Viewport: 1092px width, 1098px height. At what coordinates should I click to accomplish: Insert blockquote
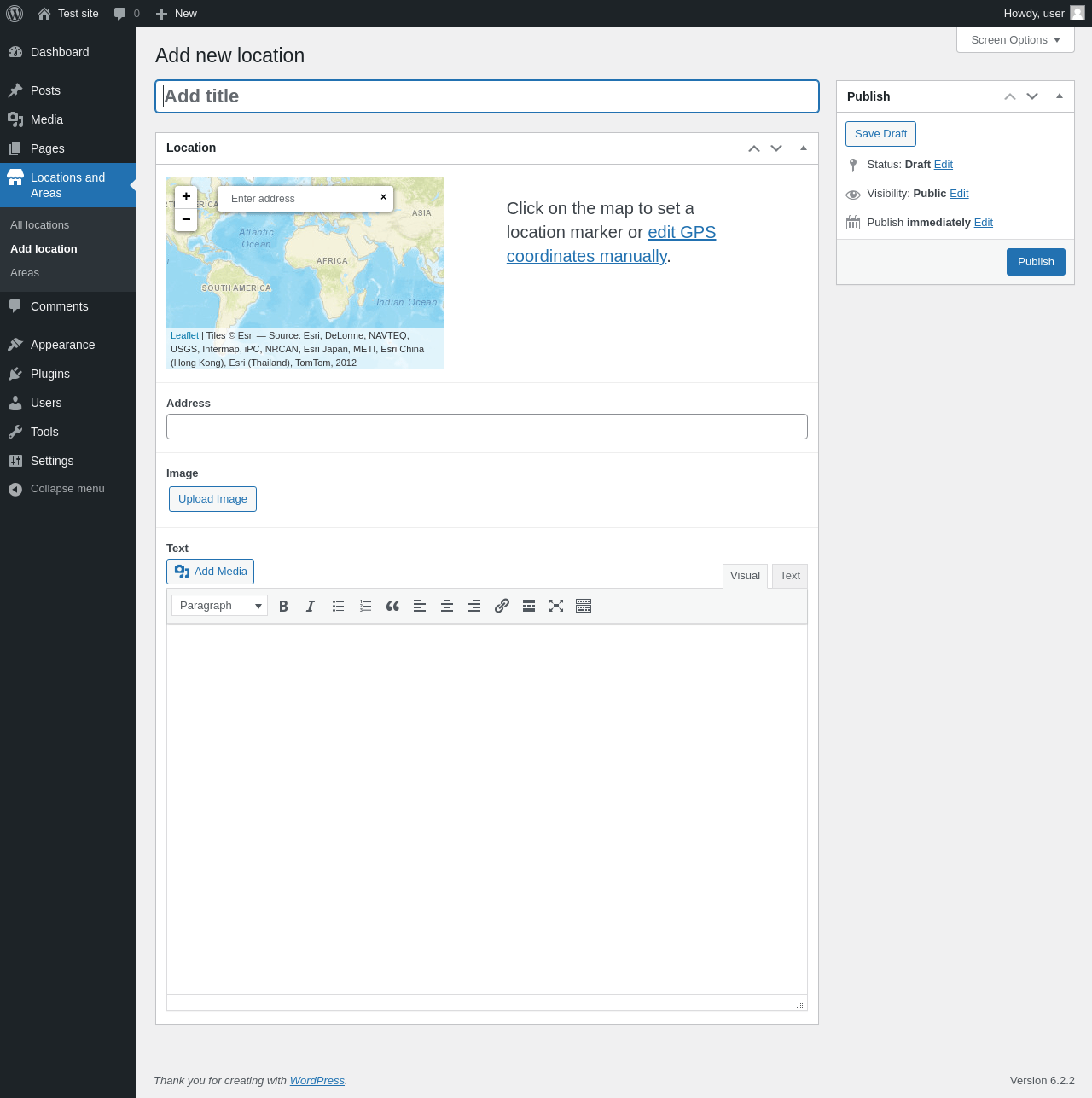point(392,606)
